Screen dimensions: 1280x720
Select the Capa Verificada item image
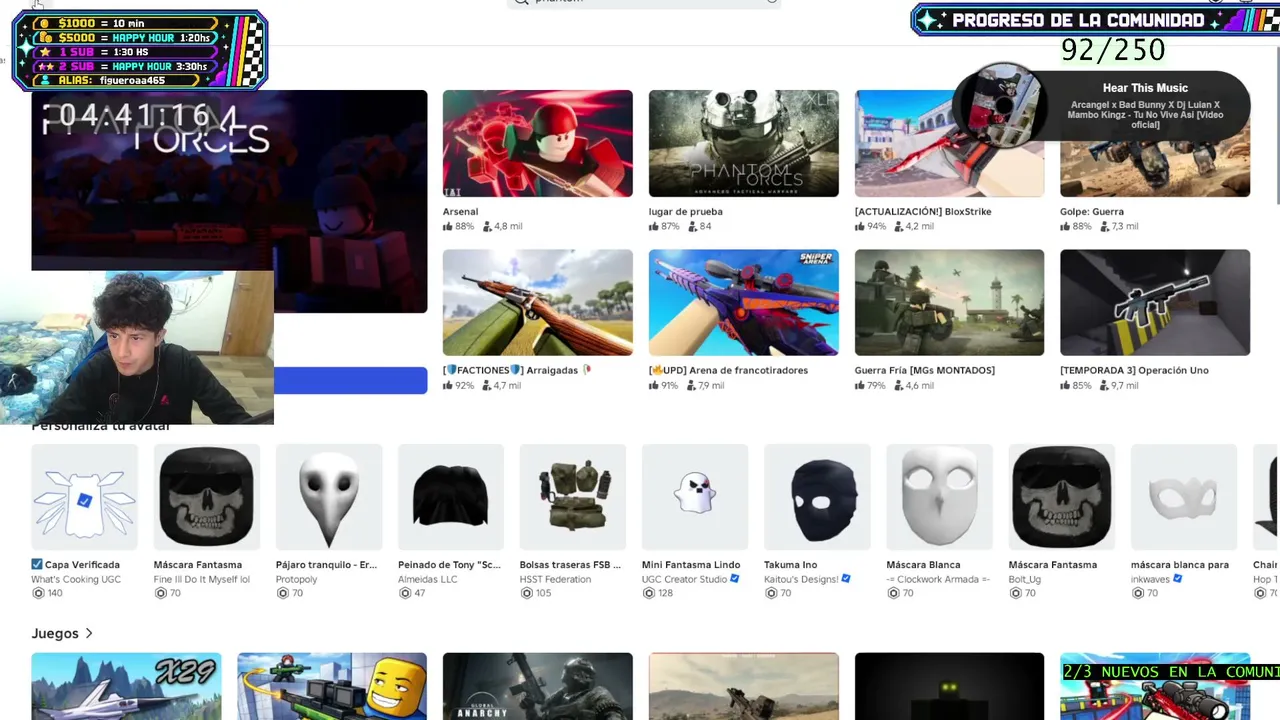(x=85, y=497)
